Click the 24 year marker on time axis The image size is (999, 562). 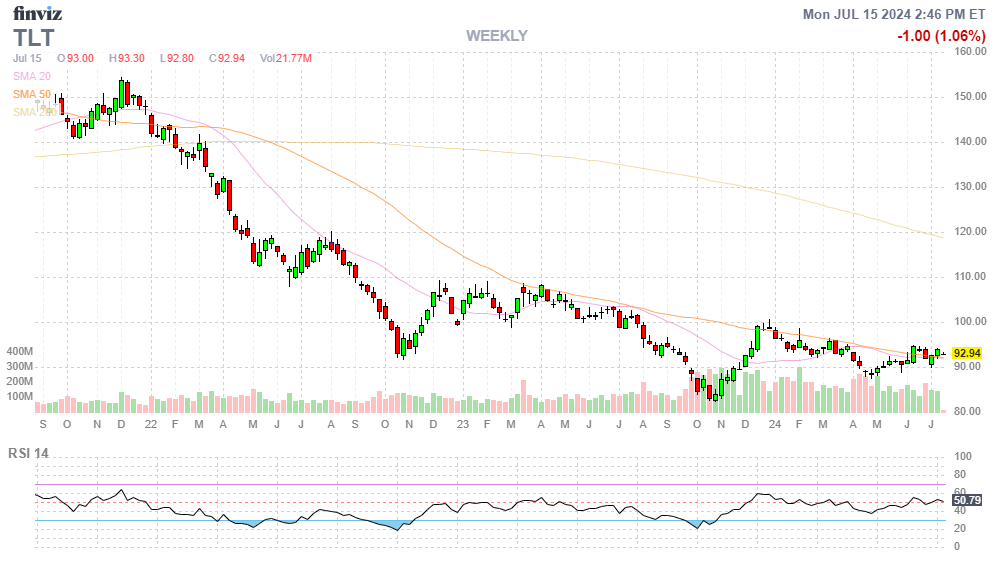(775, 425)
